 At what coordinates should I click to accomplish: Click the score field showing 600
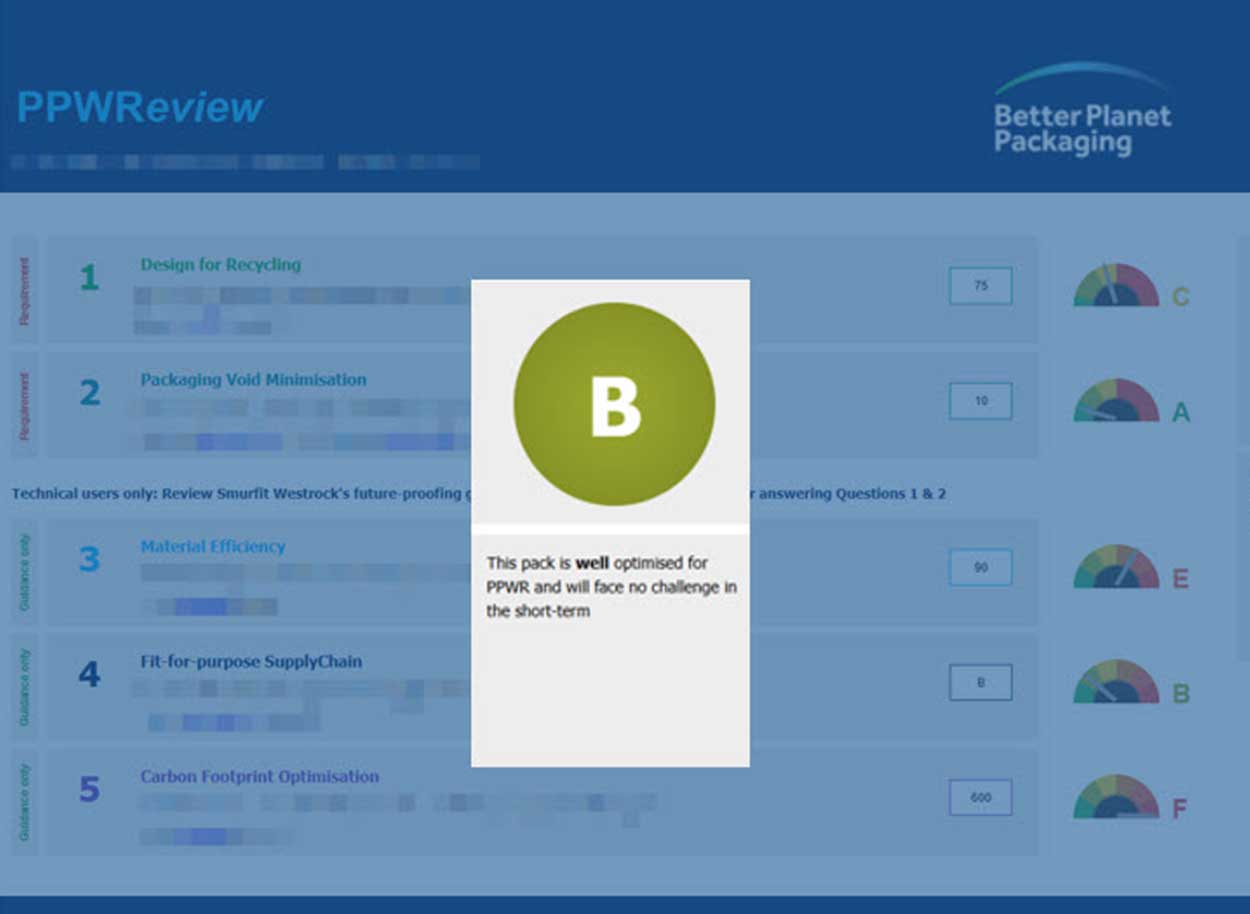pos(980,798)
